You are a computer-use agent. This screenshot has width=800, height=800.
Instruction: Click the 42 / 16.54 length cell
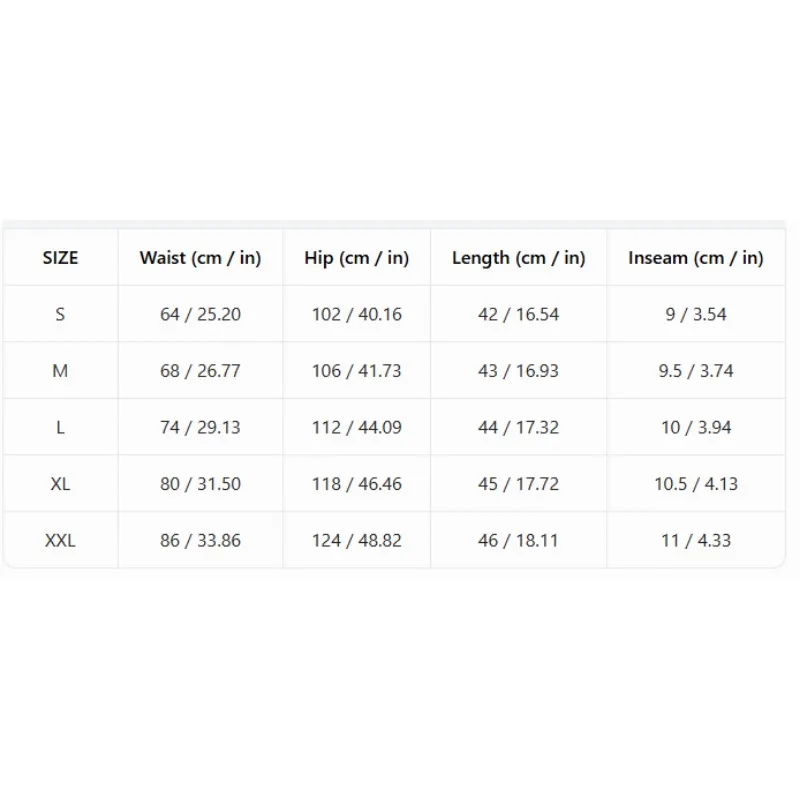(x=518, y=314)
